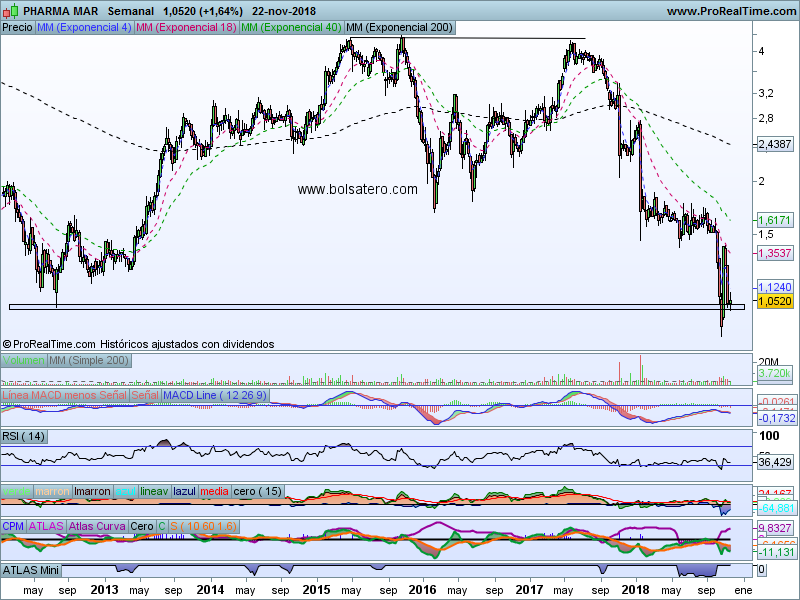Select the Precio legend label
This screenshot has width=800, height=600.
pyautogui.click(x=17, y=28)
